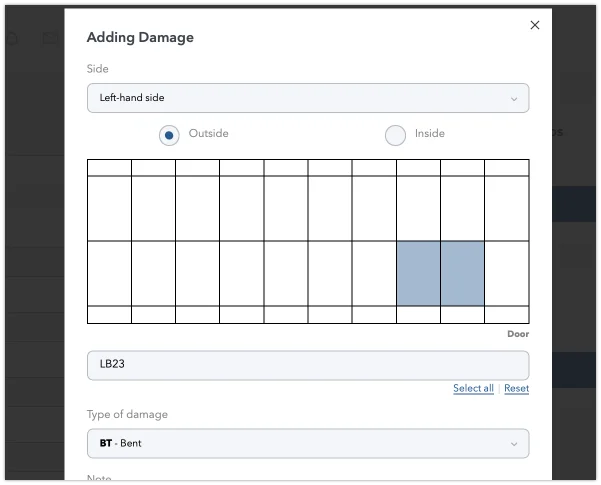Select the large upper-row cell in last column

pyautogui.click(x=506, y=208)
